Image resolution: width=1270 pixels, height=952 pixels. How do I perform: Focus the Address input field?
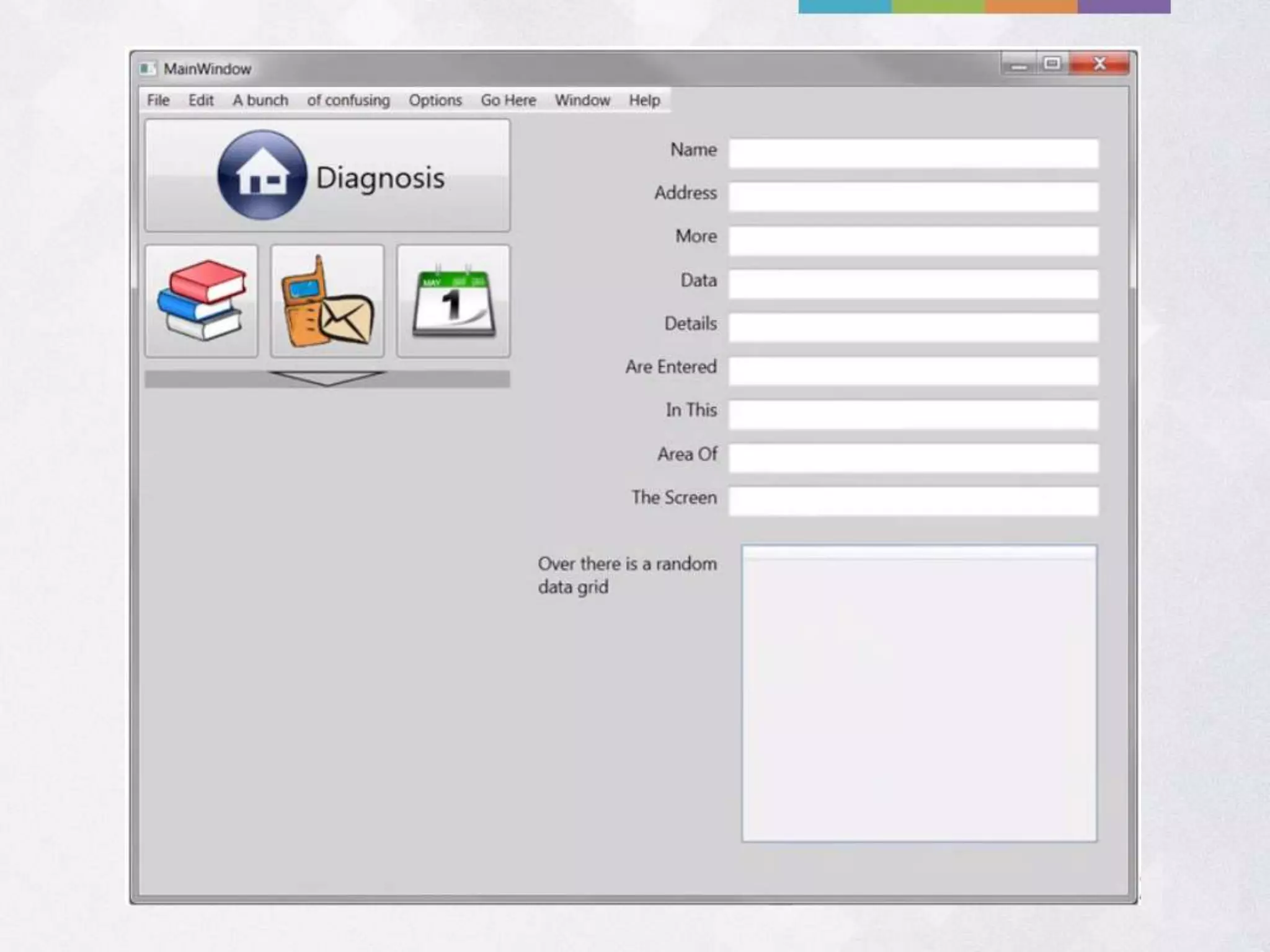click(913, 196)
